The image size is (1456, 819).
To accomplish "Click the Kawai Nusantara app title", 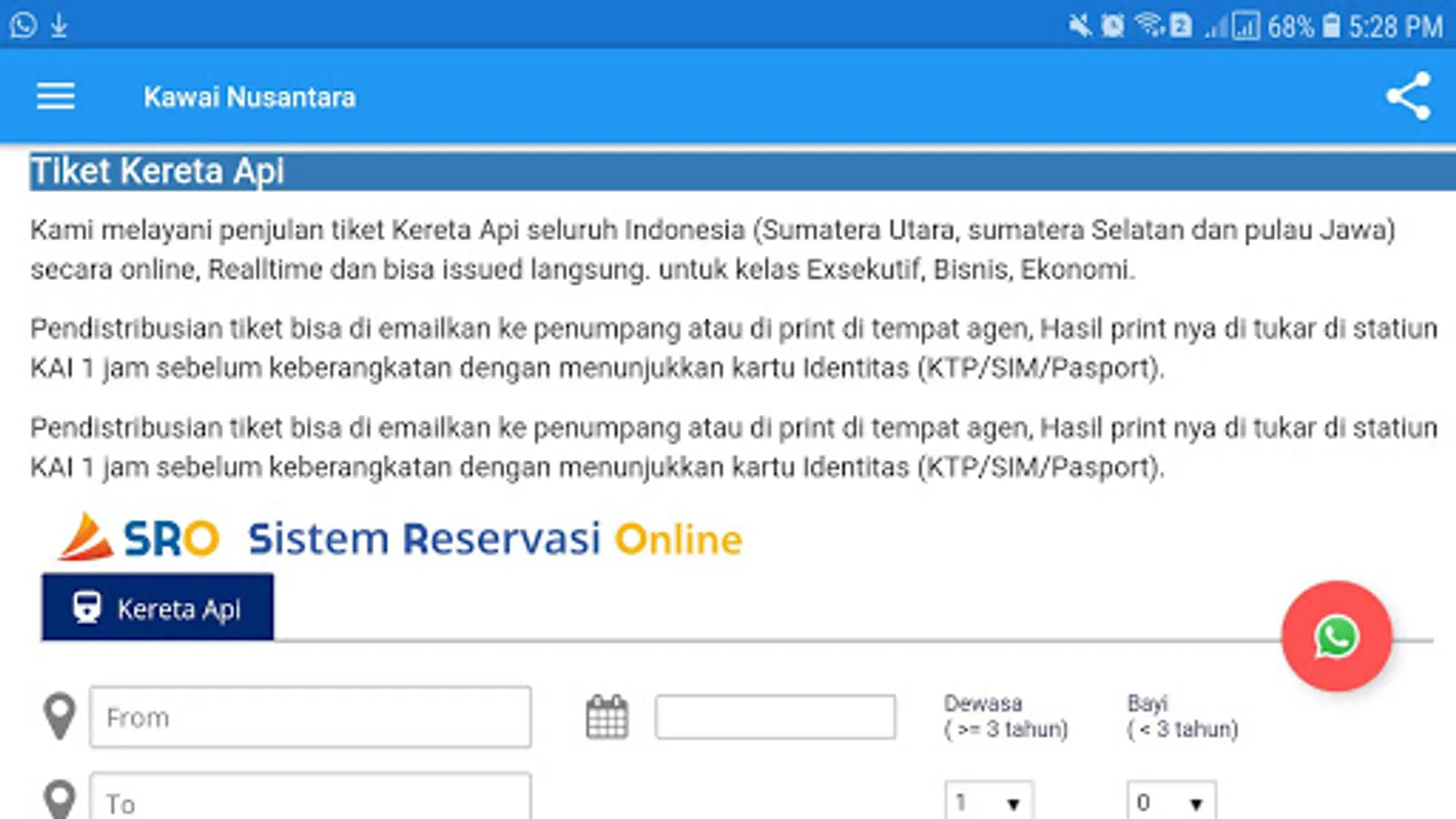I will 249,96.
